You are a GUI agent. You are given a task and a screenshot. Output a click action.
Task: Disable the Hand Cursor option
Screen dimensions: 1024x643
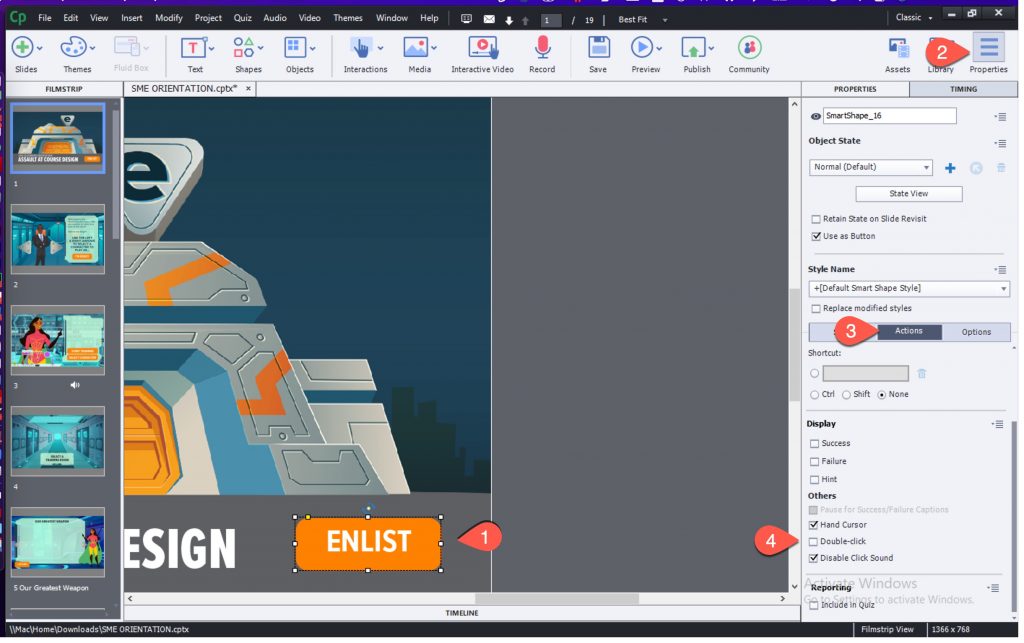coord(815,525)
